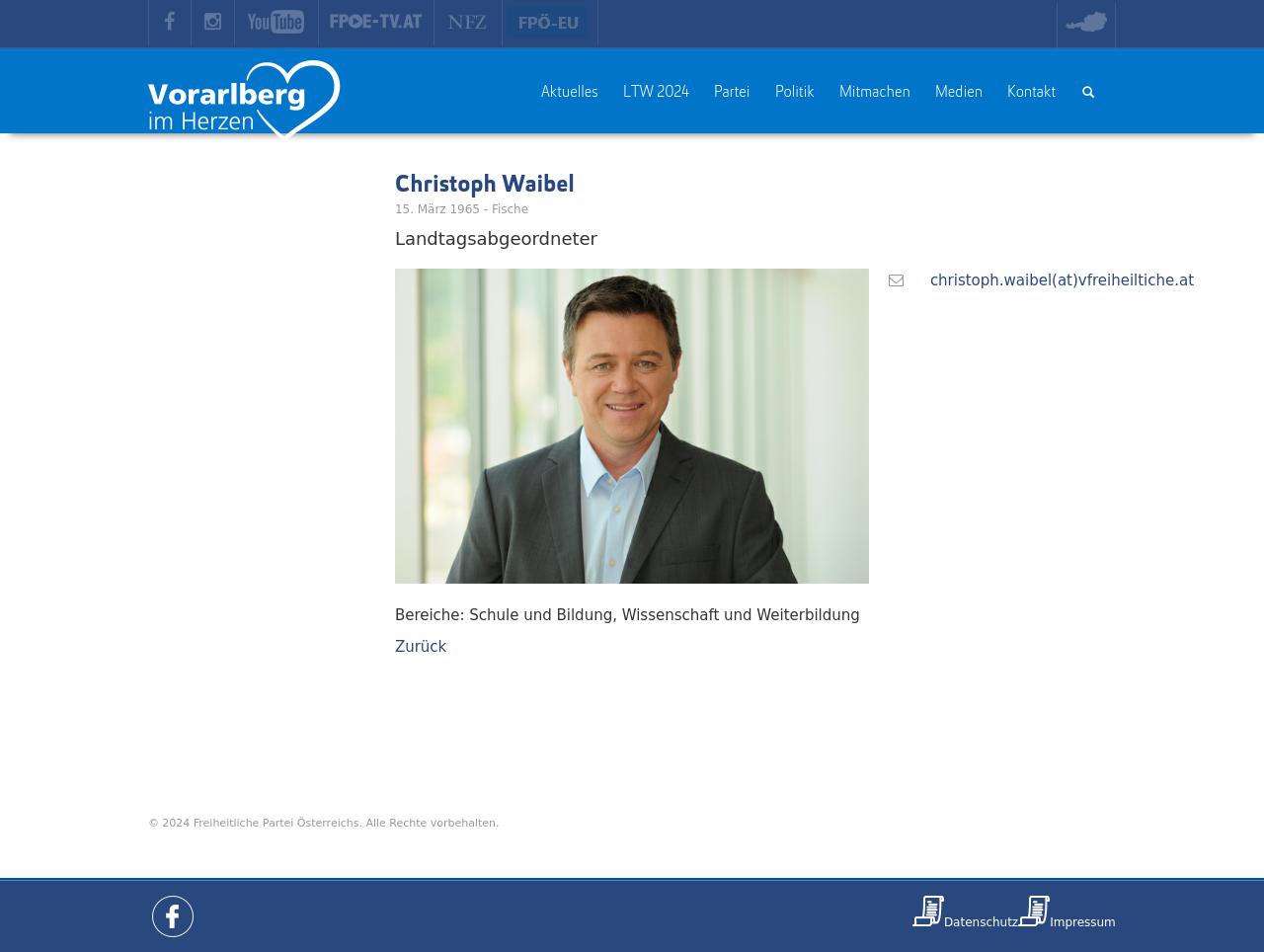Open the YouTube logo link

pyautogui.click(x=276, y=22)
